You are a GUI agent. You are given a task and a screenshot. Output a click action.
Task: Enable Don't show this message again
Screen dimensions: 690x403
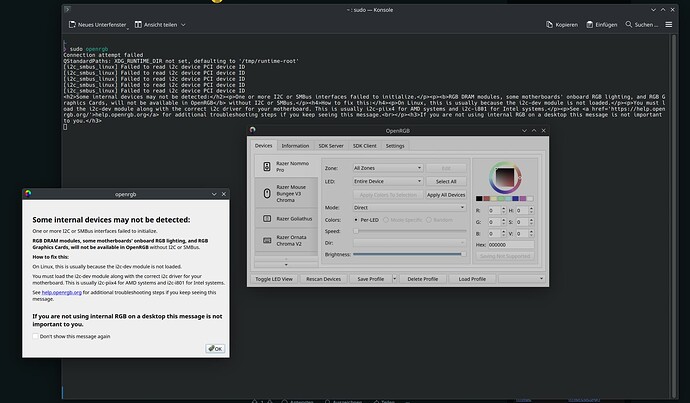point(35,336)
